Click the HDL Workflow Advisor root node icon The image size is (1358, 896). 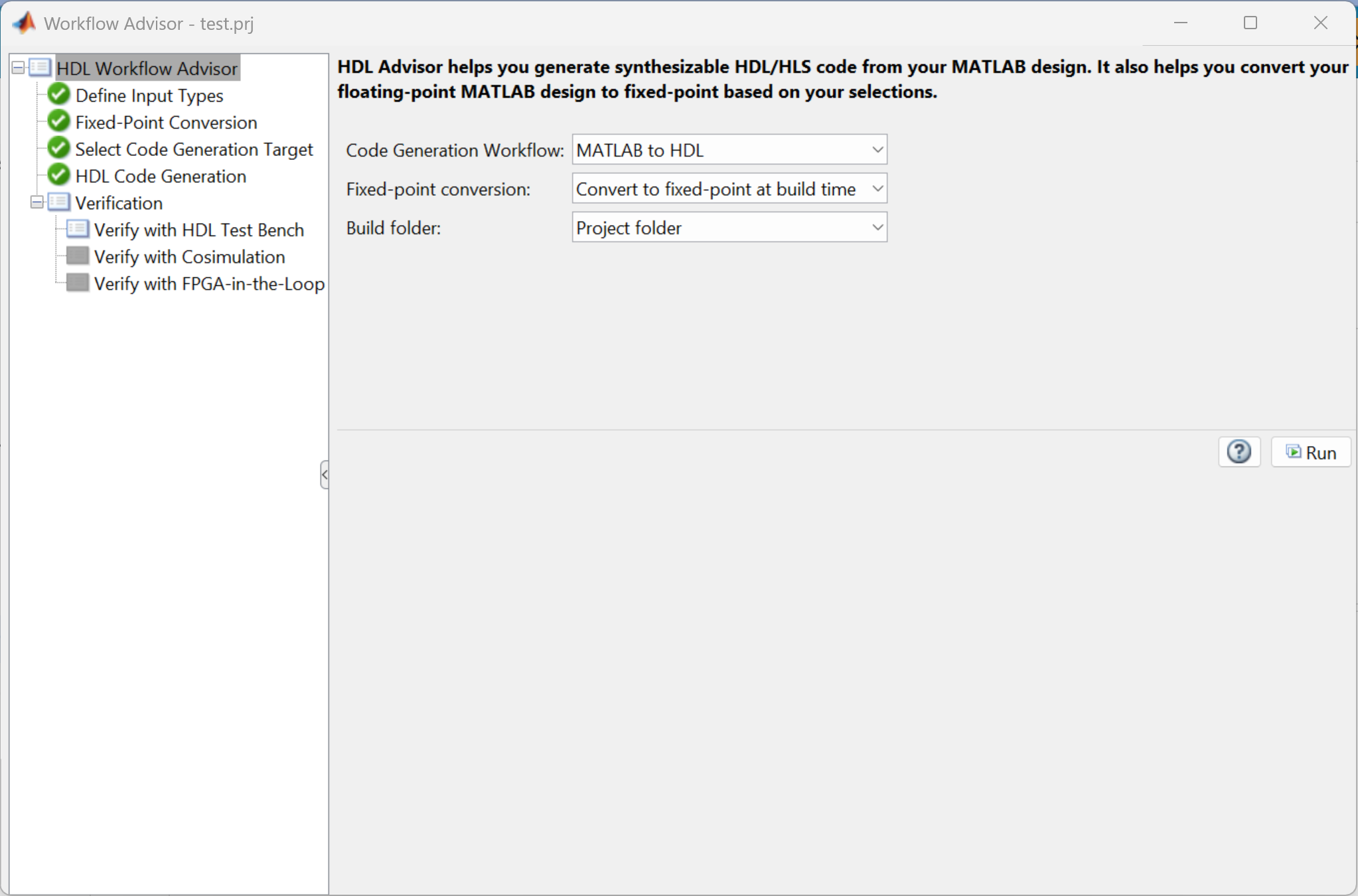tap(39, 66)
